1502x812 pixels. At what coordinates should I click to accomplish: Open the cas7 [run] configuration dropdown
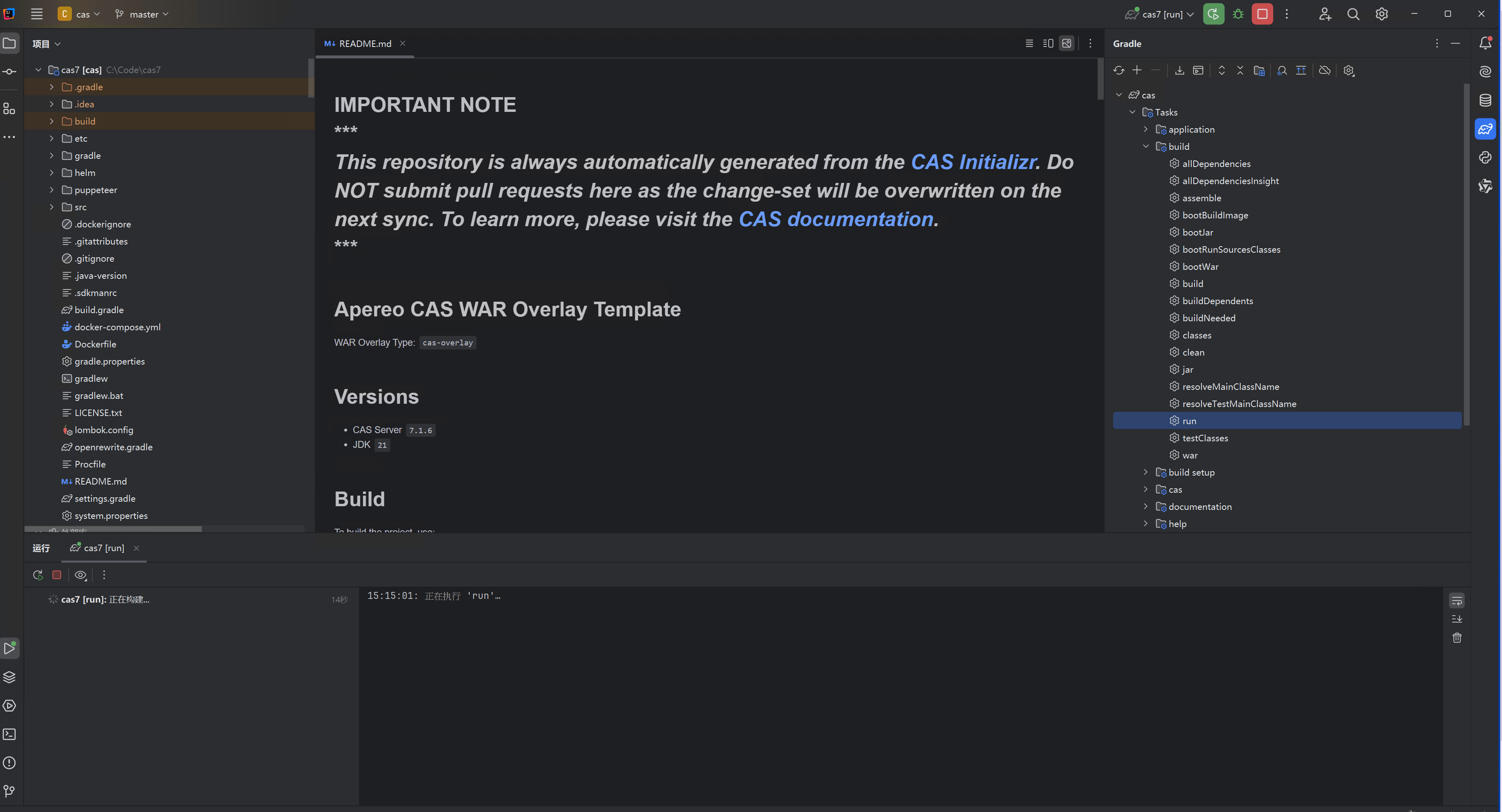click(x=1160, y=14)
